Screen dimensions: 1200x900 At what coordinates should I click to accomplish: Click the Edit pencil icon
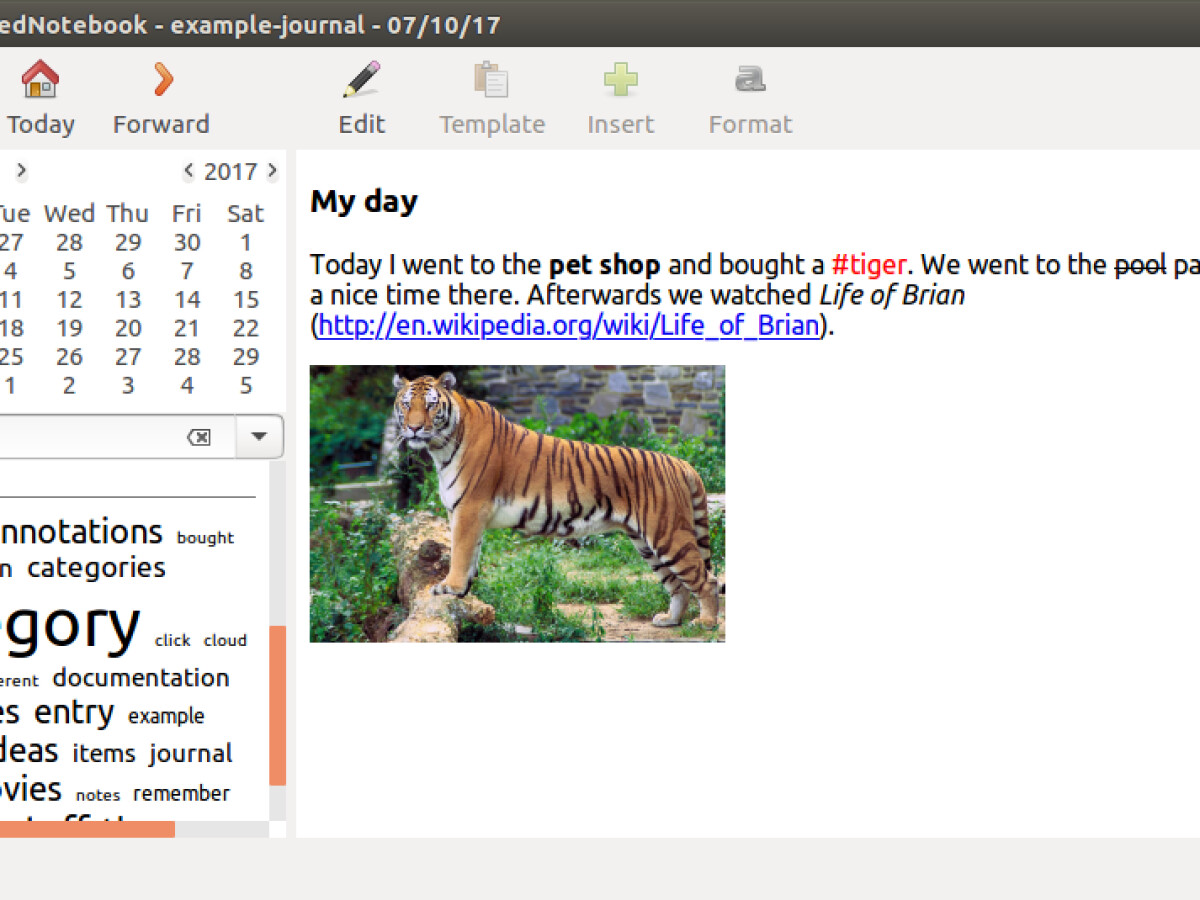361,79
